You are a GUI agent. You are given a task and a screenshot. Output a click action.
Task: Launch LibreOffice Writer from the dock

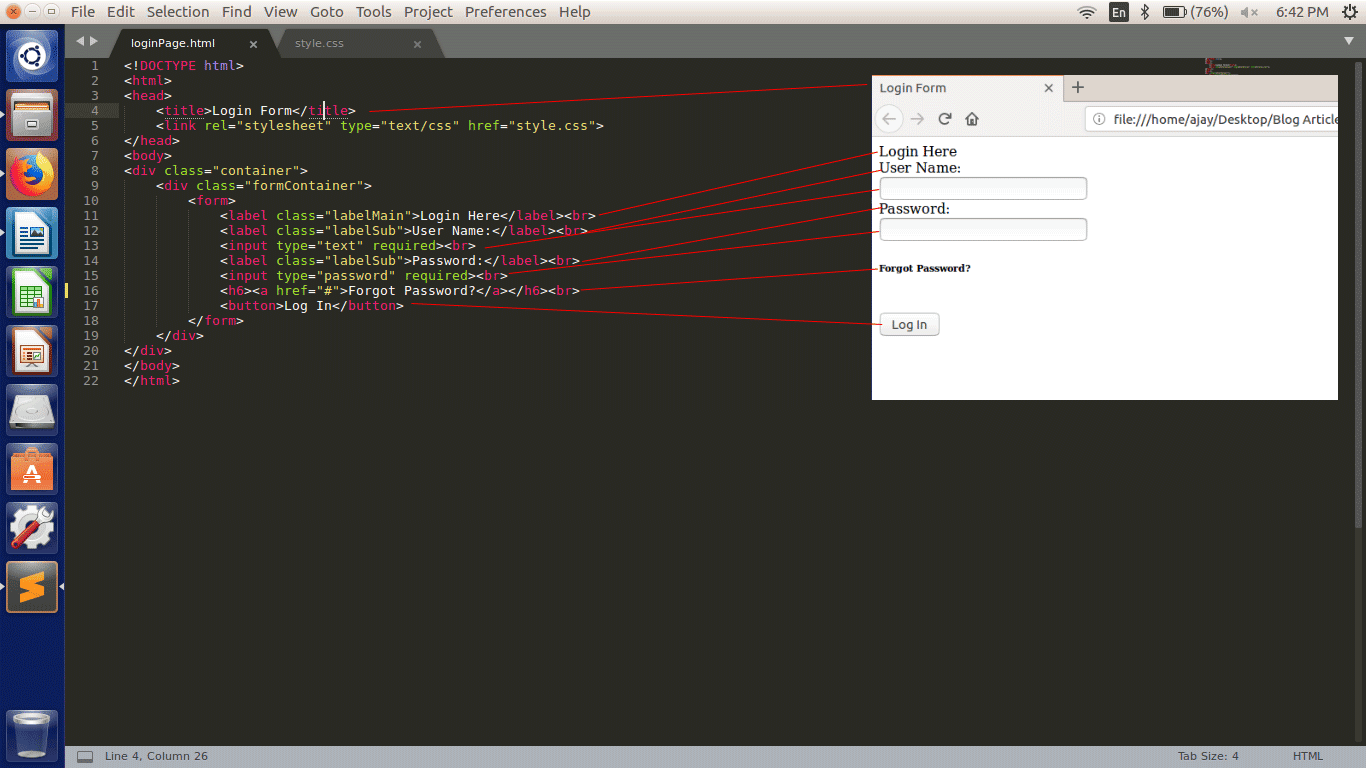point(32,232)
